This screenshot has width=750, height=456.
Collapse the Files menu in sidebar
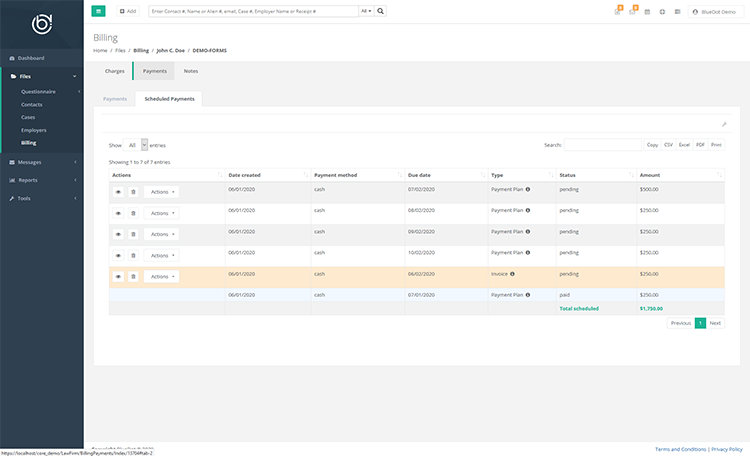(42, 76)
